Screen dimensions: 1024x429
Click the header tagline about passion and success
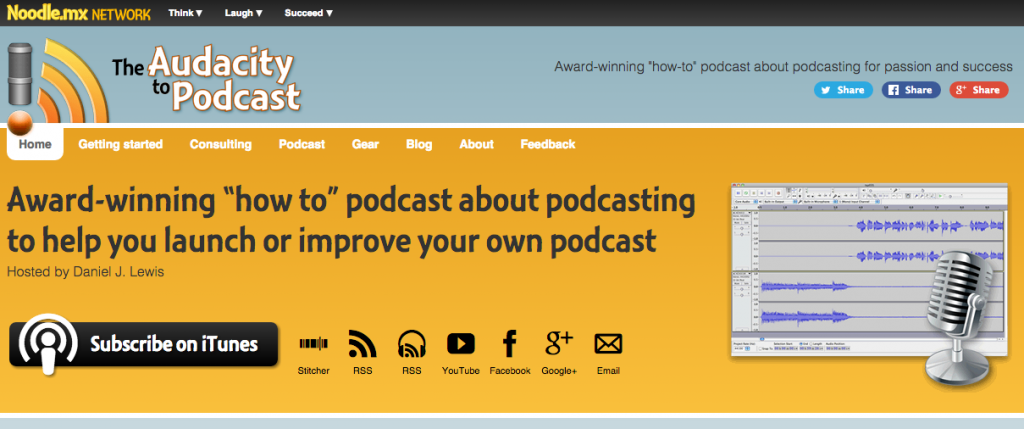tap(783, 67)
